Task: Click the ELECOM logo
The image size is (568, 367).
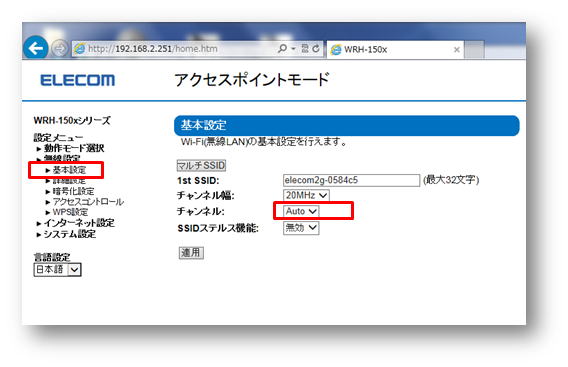Action: (x=78, y=80)
